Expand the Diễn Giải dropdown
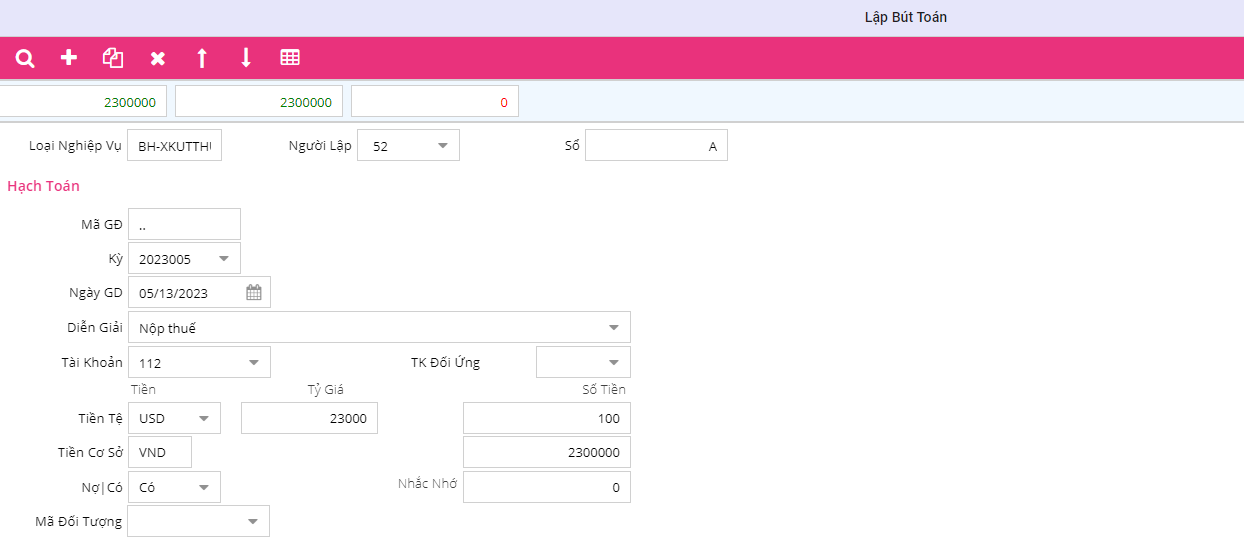The height and width of the screenshot is (548, 1244). tap(613, 328)
